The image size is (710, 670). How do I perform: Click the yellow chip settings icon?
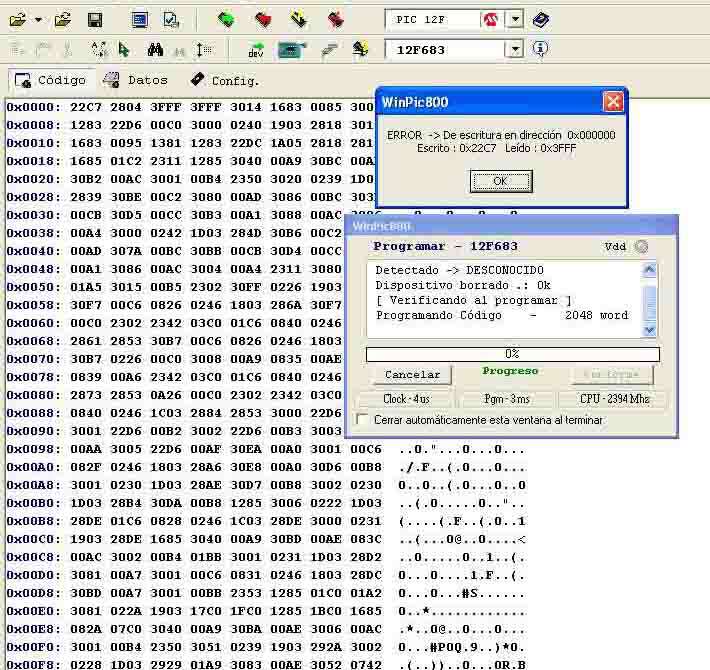click(x=360, y=49)
